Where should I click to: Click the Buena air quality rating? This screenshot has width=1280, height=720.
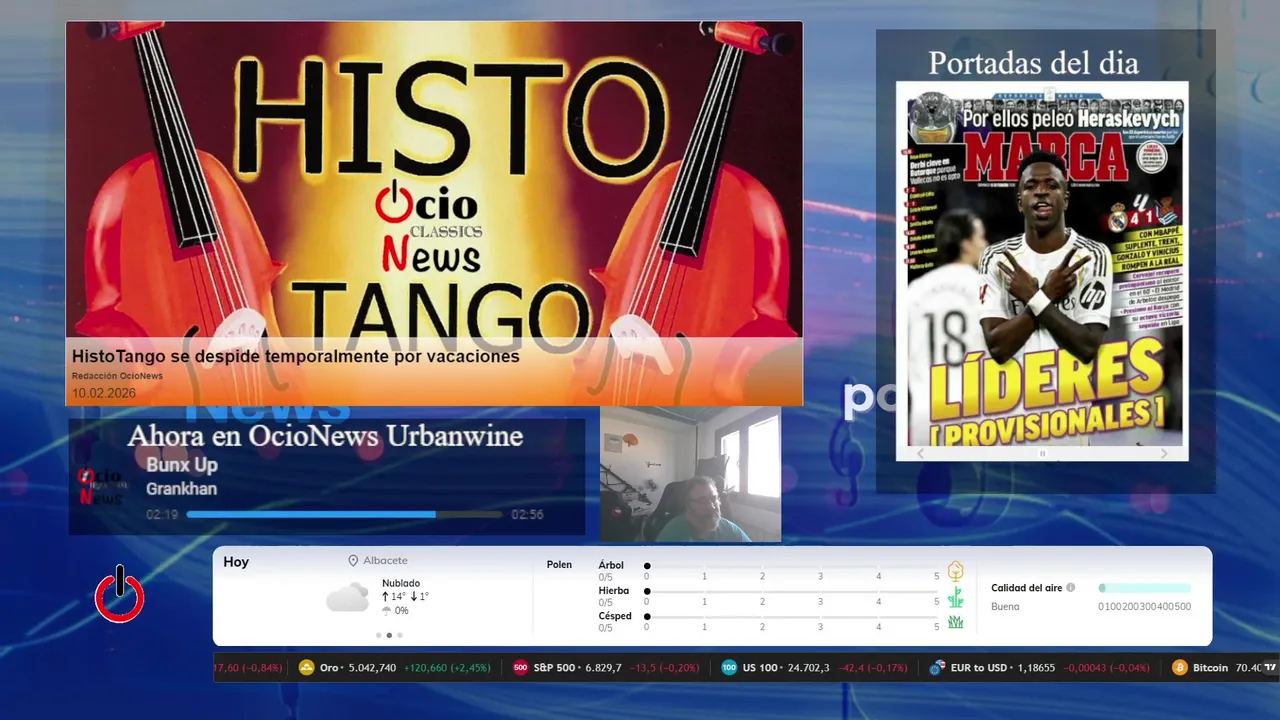tap(1005, 606)
